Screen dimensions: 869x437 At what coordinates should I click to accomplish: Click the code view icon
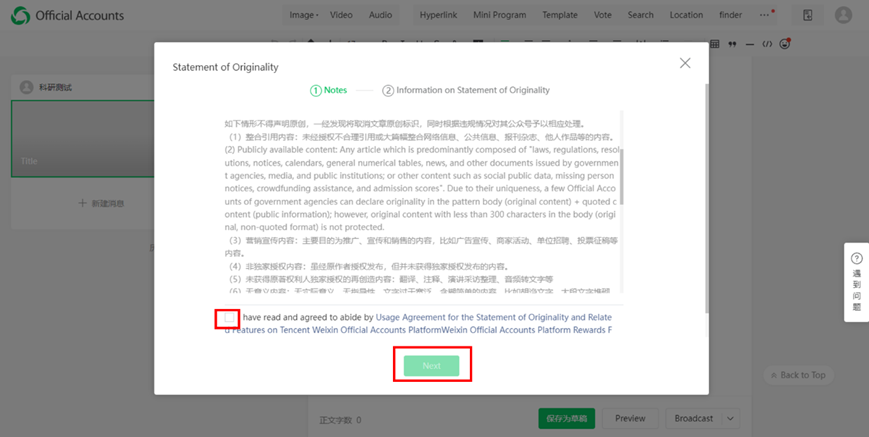pyautogui.click(x=767, y=44)
